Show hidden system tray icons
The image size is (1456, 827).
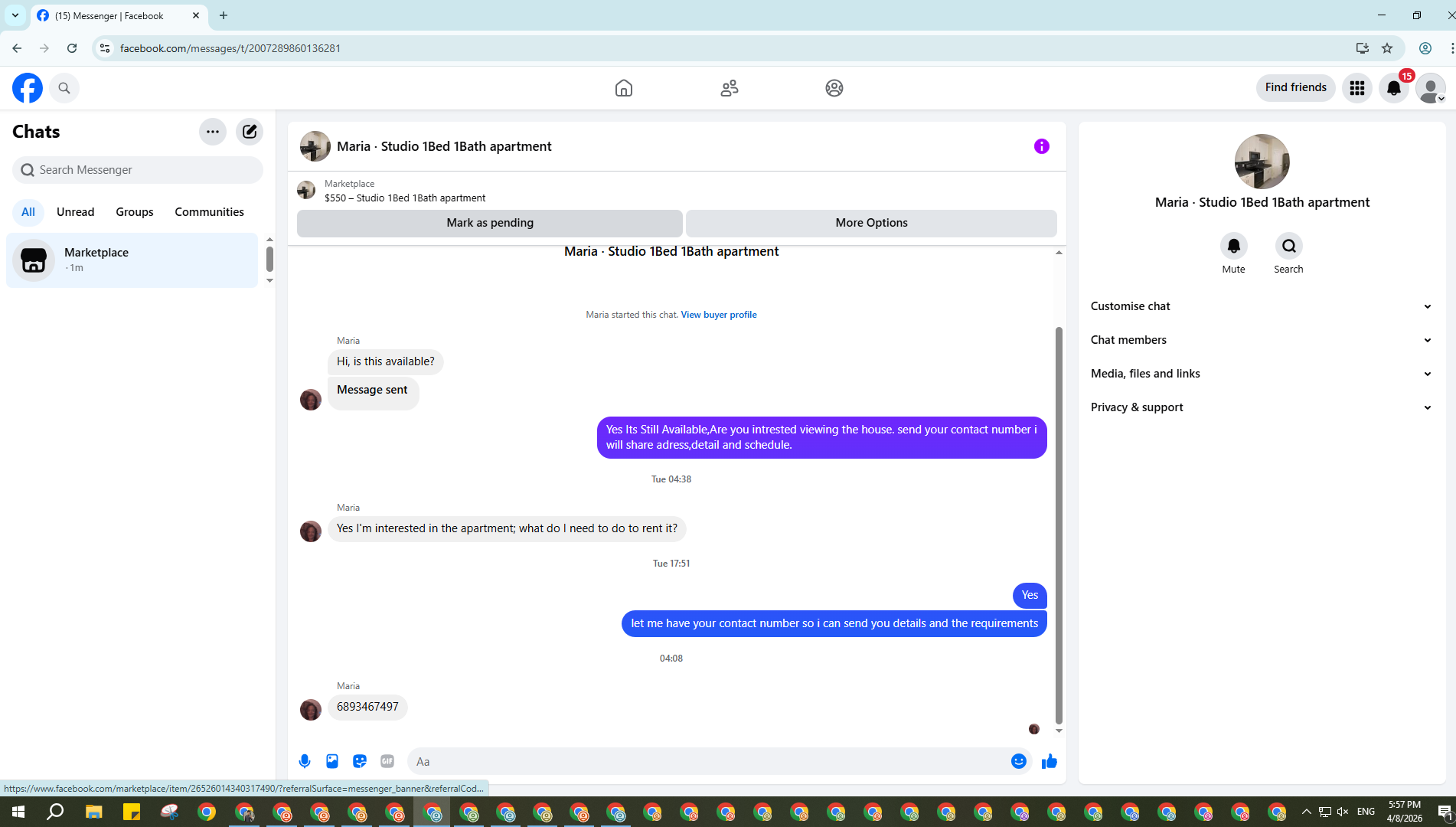pyautogui.click(x=1307, y=812)
